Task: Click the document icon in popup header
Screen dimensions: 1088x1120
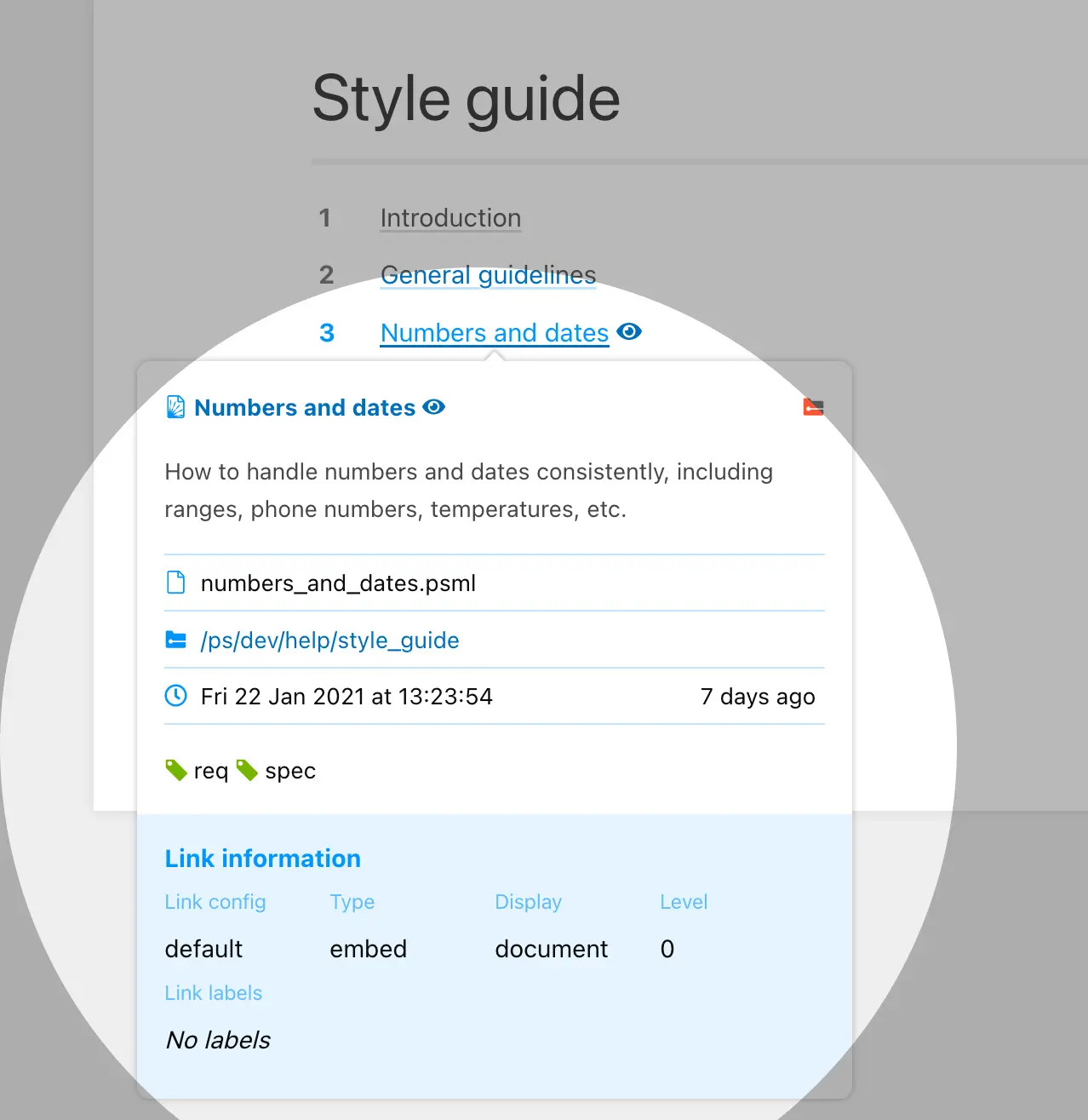Action: tap(175, 407)
